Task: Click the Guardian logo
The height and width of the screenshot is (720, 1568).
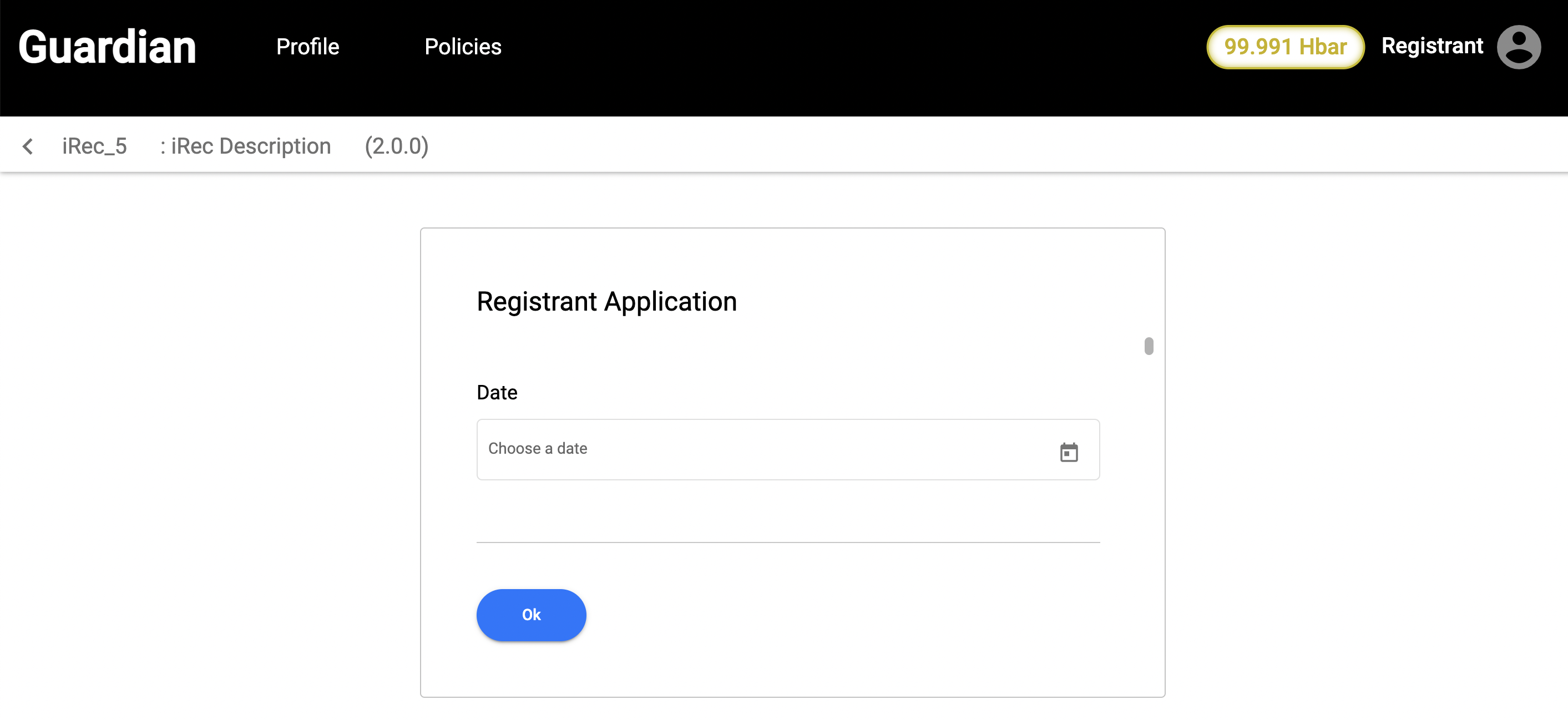Action: (107, 47)
